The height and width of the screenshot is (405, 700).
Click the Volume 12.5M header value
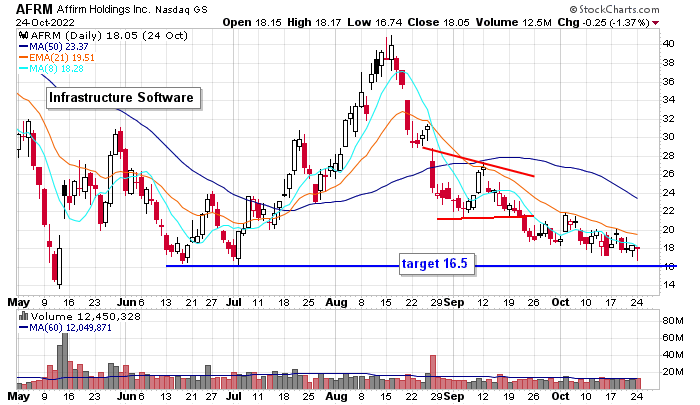tap(513, 22)
